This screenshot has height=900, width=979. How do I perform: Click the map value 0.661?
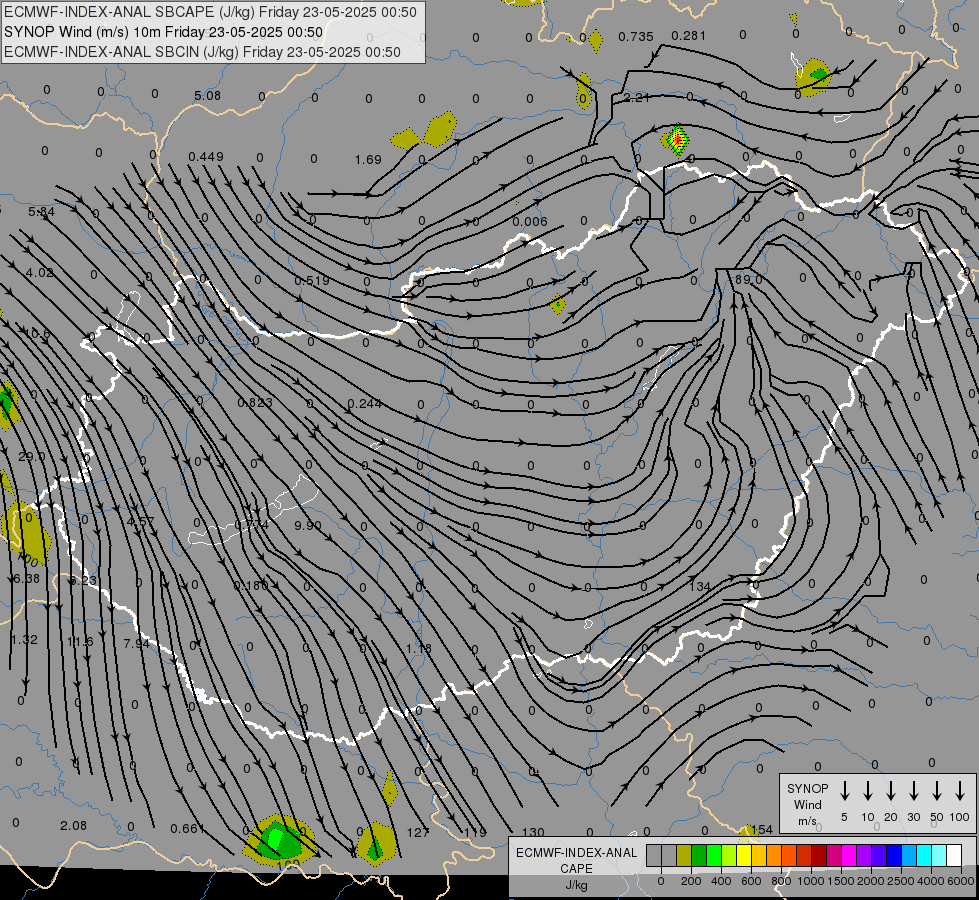pos(187,829)
